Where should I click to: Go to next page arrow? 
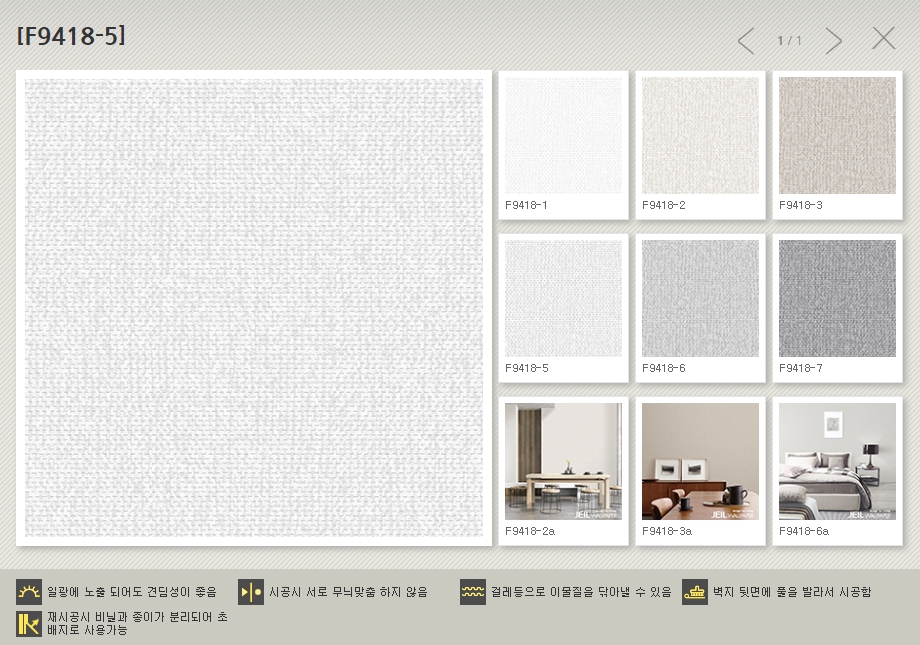tap(833, 41)
